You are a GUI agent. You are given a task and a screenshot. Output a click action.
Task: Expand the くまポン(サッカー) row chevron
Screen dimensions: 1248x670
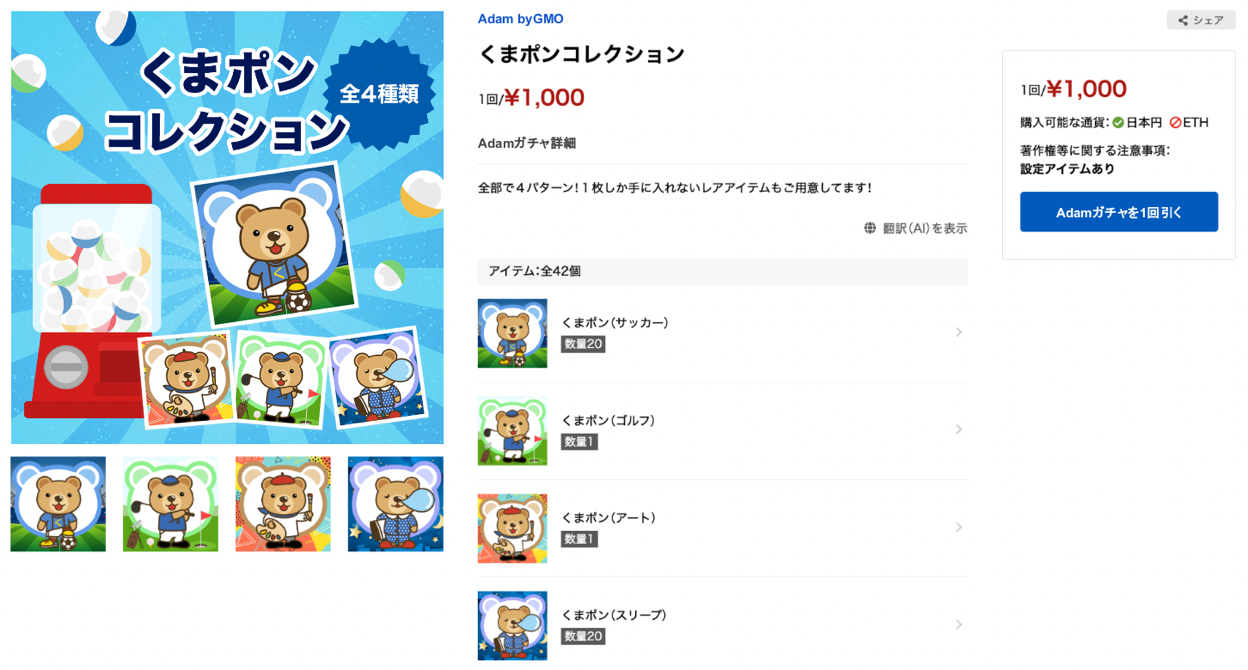(x=958, y=332)
